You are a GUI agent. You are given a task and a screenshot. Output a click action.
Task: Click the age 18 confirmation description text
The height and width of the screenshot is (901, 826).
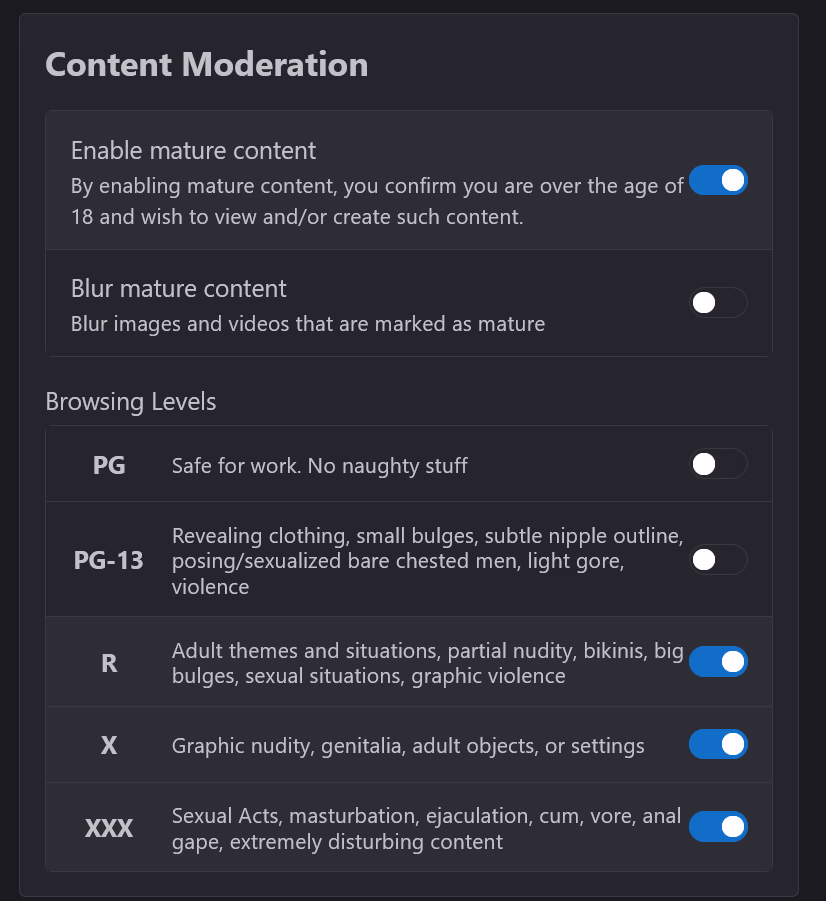tap(376, 201)
